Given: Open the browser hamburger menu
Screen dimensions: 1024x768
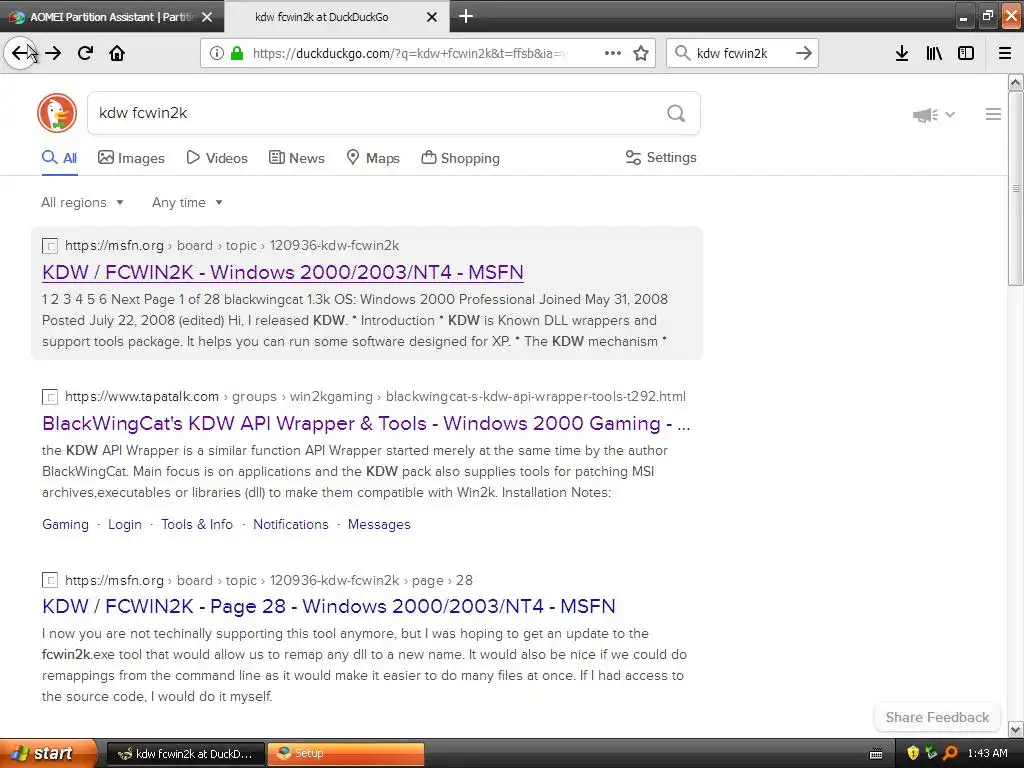Looking at the screenshot, I should pyautogui.click(x=1005, y=53).
